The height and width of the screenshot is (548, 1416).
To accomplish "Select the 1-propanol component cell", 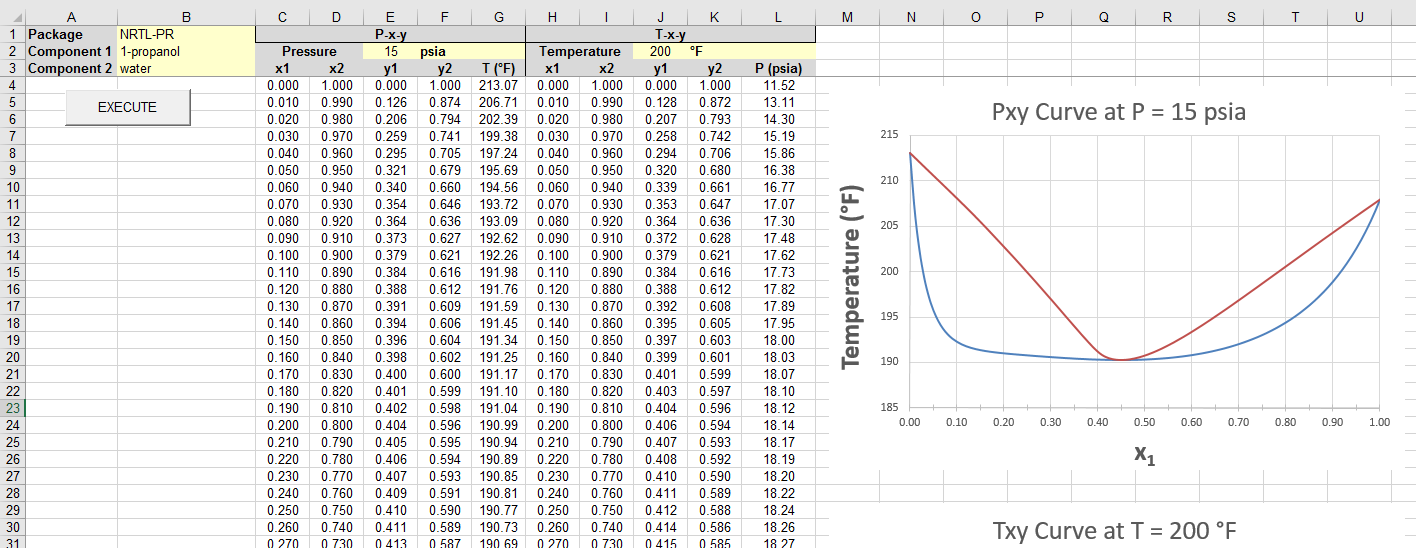I will click(186, 51).
